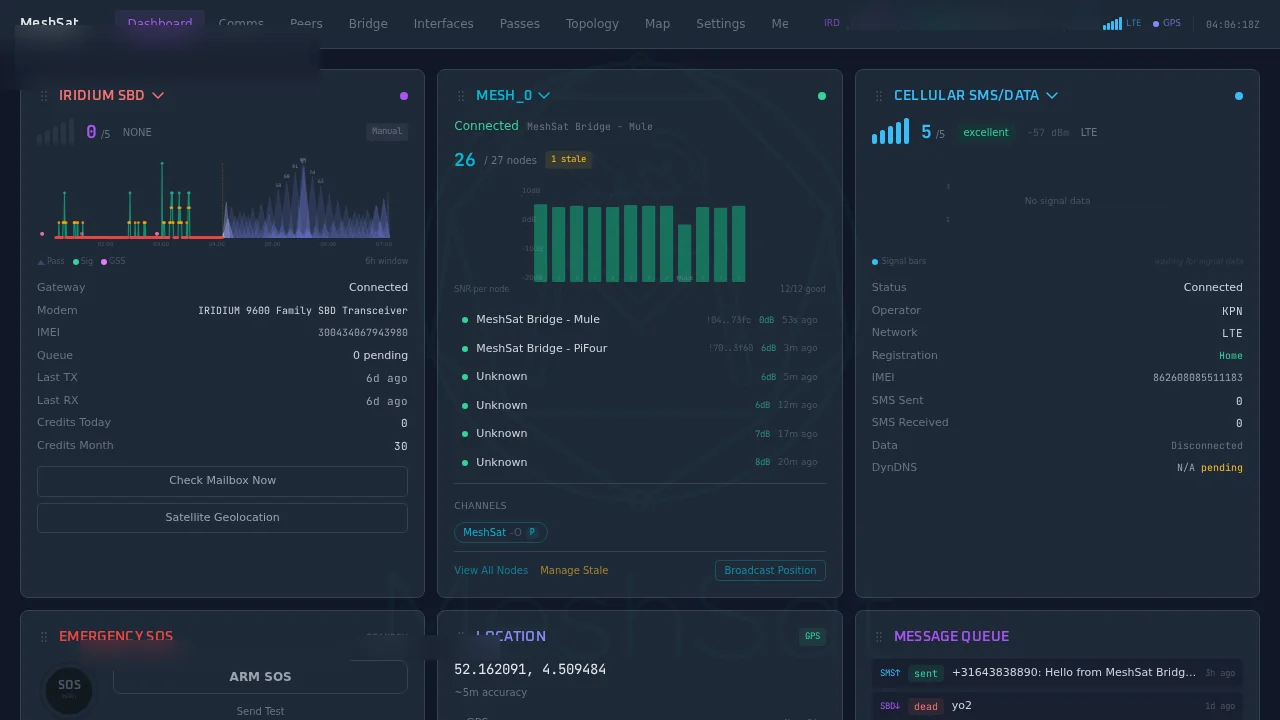Click the drag handle on IRIDIUM SBD card
Screen dimensions: 1280x720
click(x=44, y=95)
